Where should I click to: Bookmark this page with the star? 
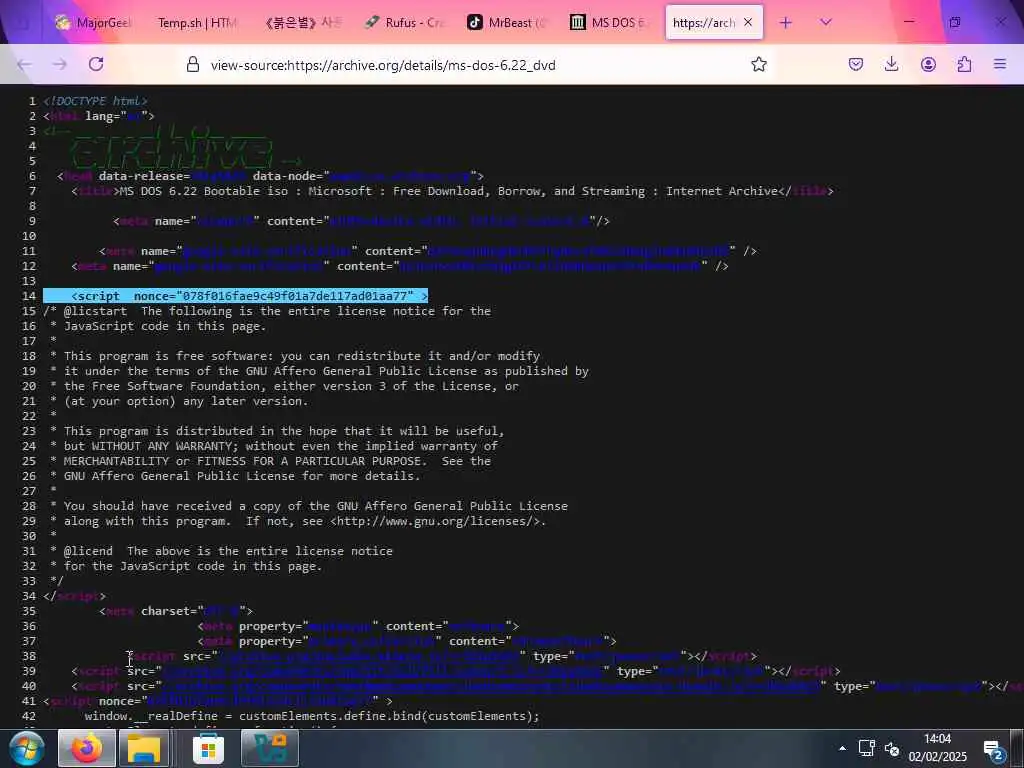[758, 64]
